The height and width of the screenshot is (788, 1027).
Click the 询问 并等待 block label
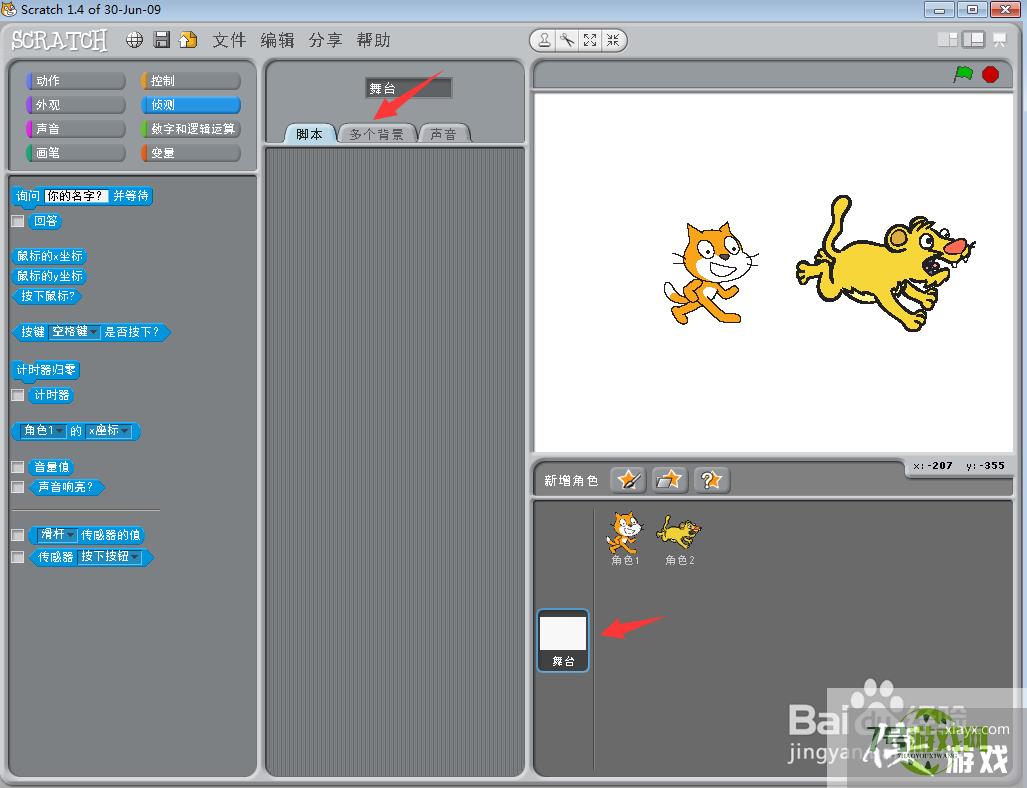coord(82,196)
